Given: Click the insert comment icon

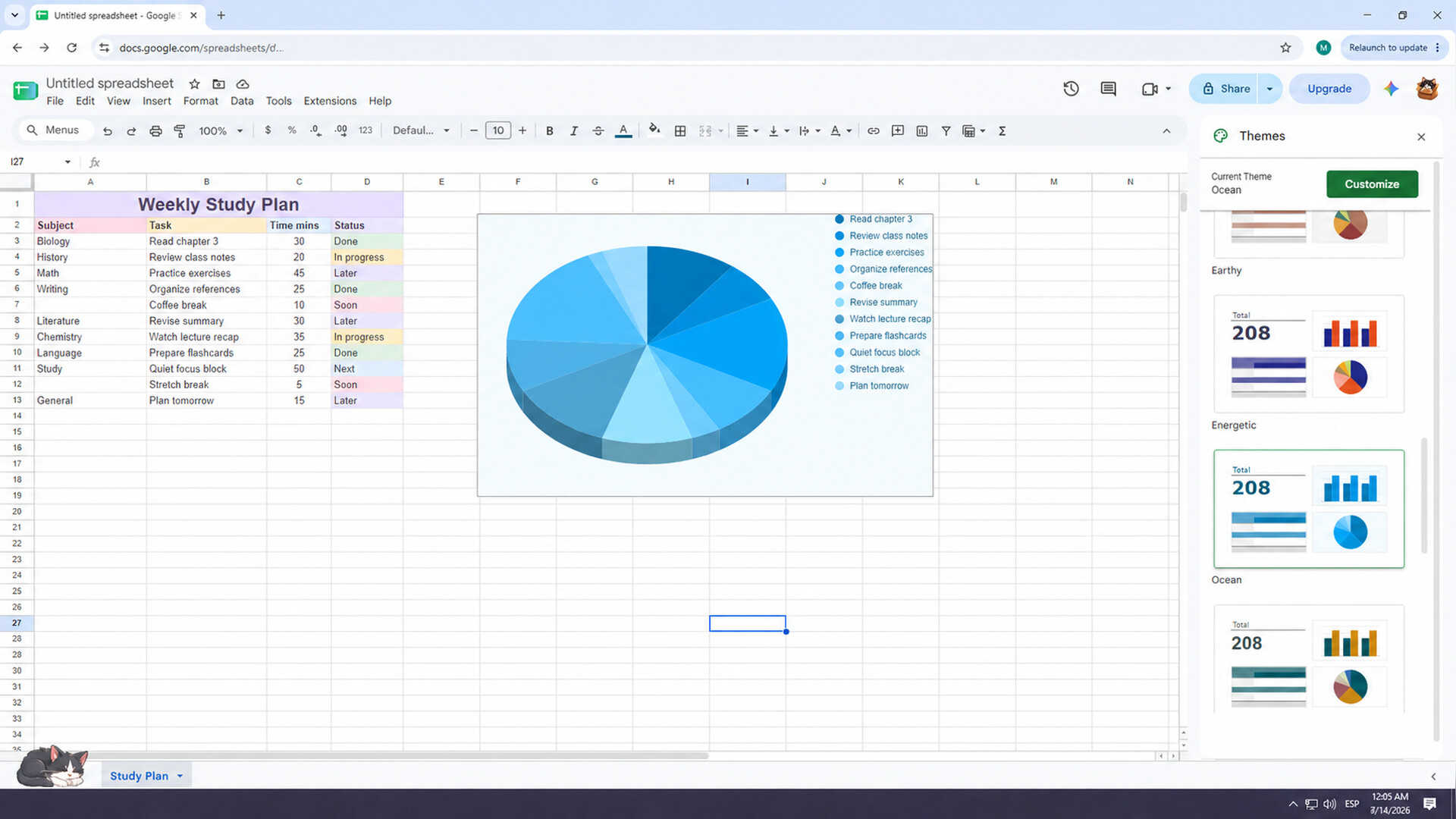Looking at the screenshot, I should coord(898,131).
